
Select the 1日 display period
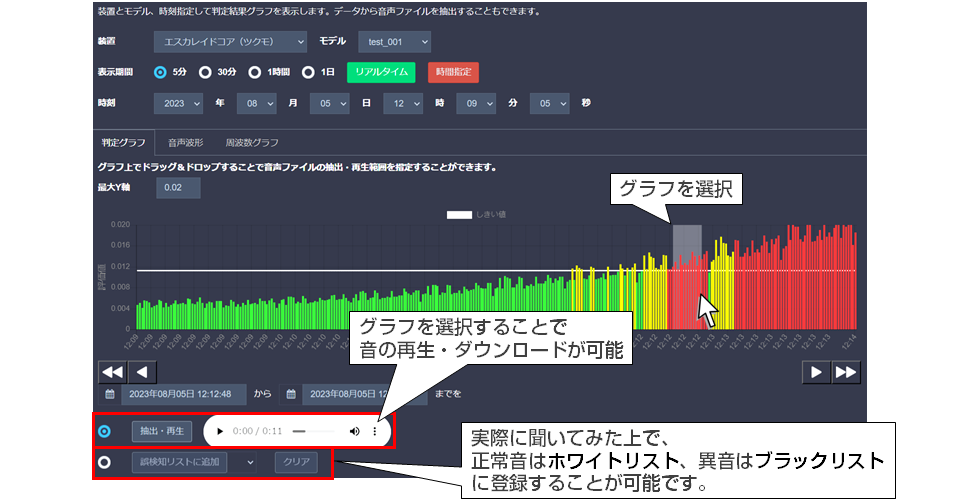[308, 72]
